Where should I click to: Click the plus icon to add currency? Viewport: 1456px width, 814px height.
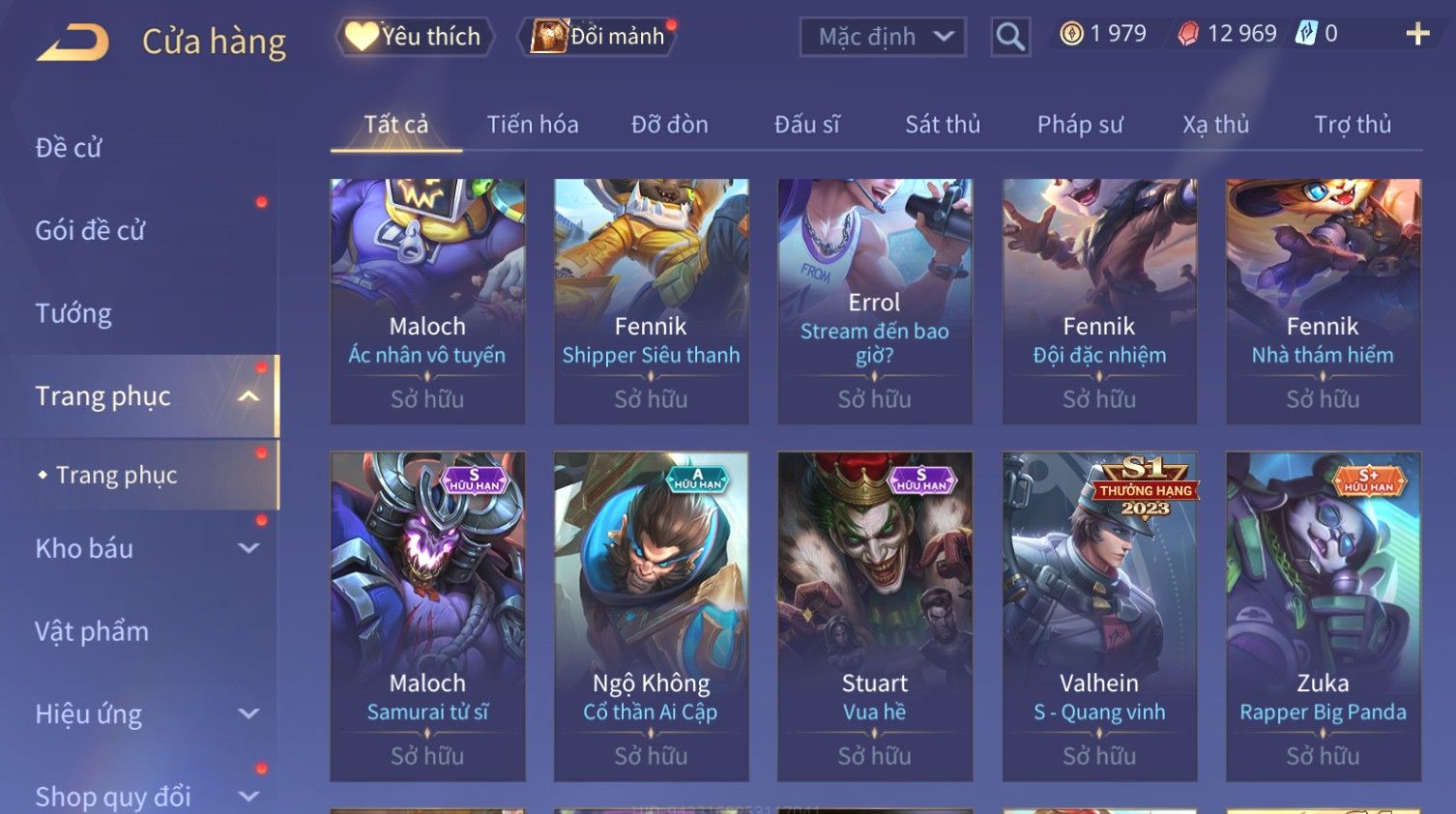(1417, 34)
